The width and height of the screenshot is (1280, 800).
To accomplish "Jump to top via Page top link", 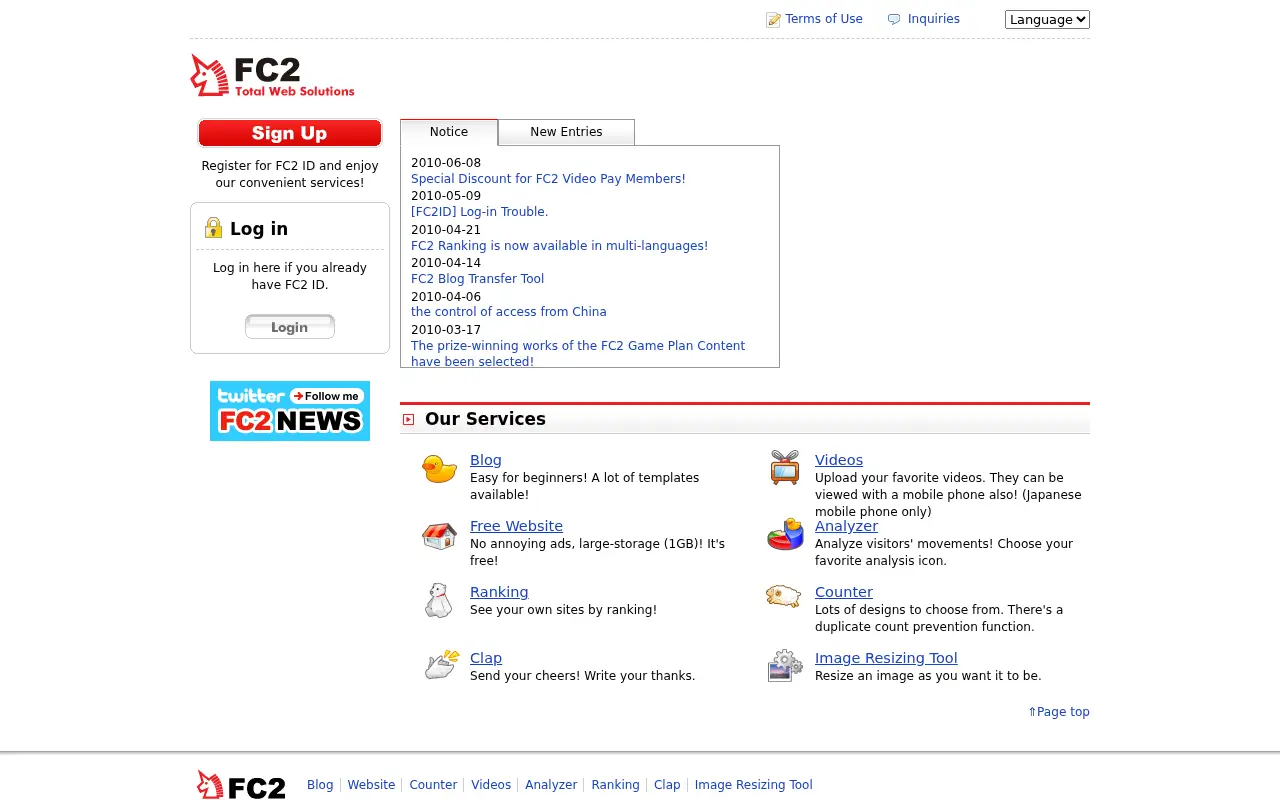I will click(1059, 712).
